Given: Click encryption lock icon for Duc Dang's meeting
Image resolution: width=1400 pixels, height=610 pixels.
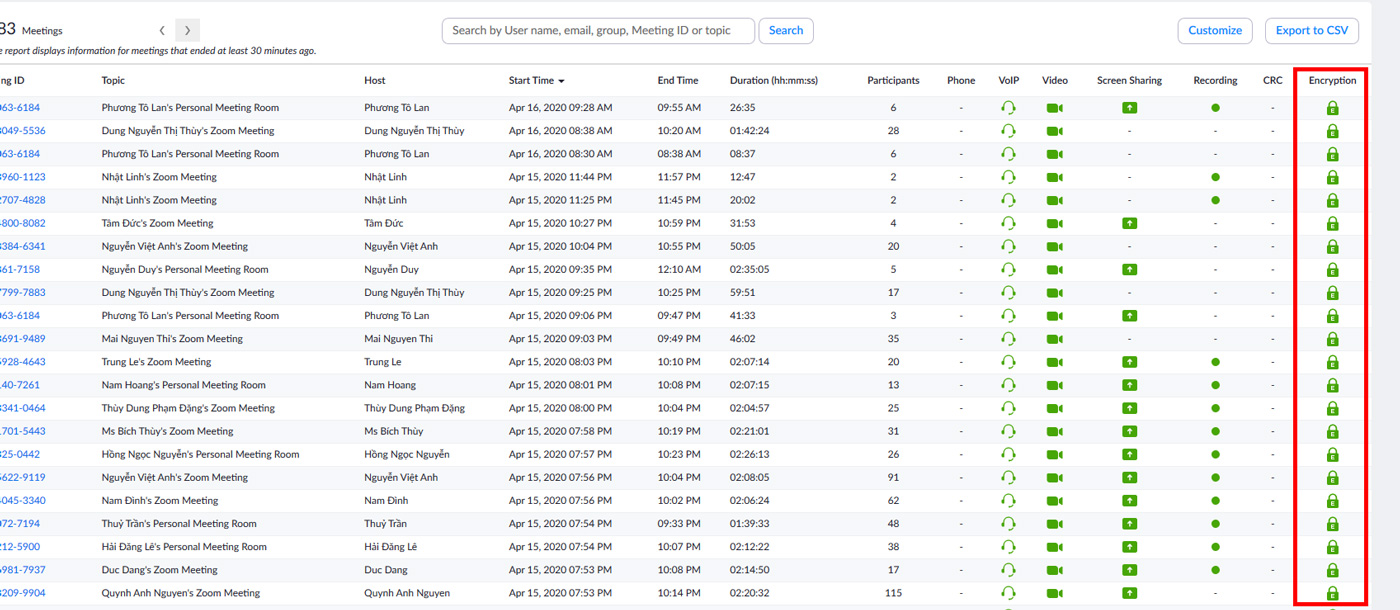Looking at the screenshot, I should [x=1332, y=570].
